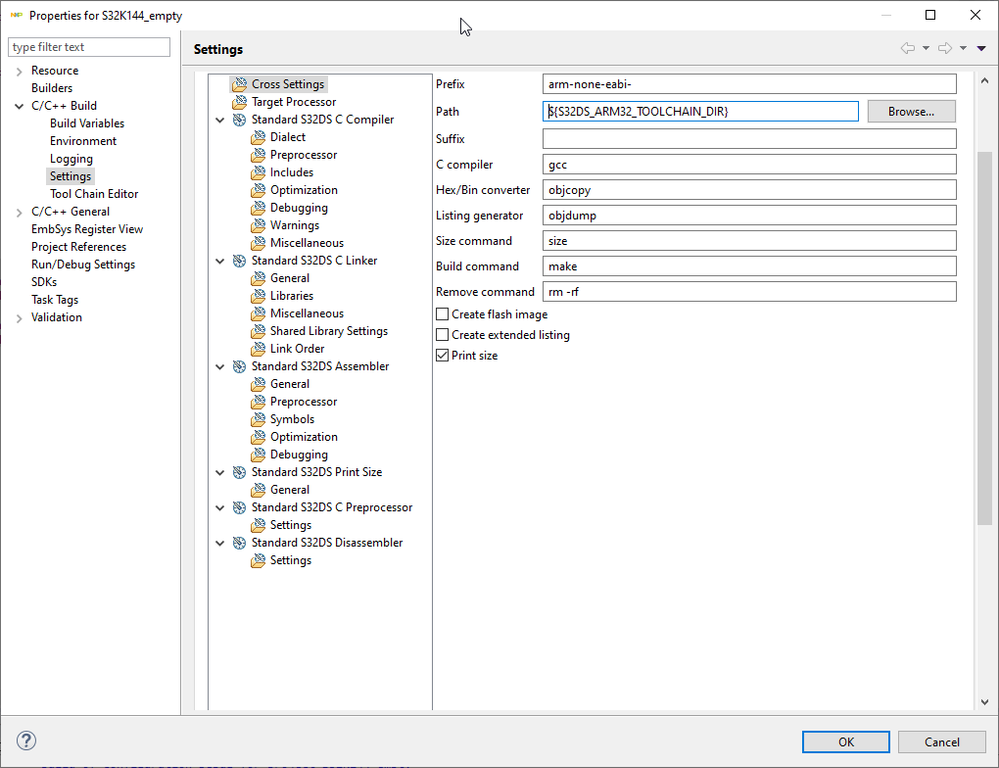This screenshot has height=768, width=999.
Task: Uncheck the Print size checkbox
Action: click(442, 356)
